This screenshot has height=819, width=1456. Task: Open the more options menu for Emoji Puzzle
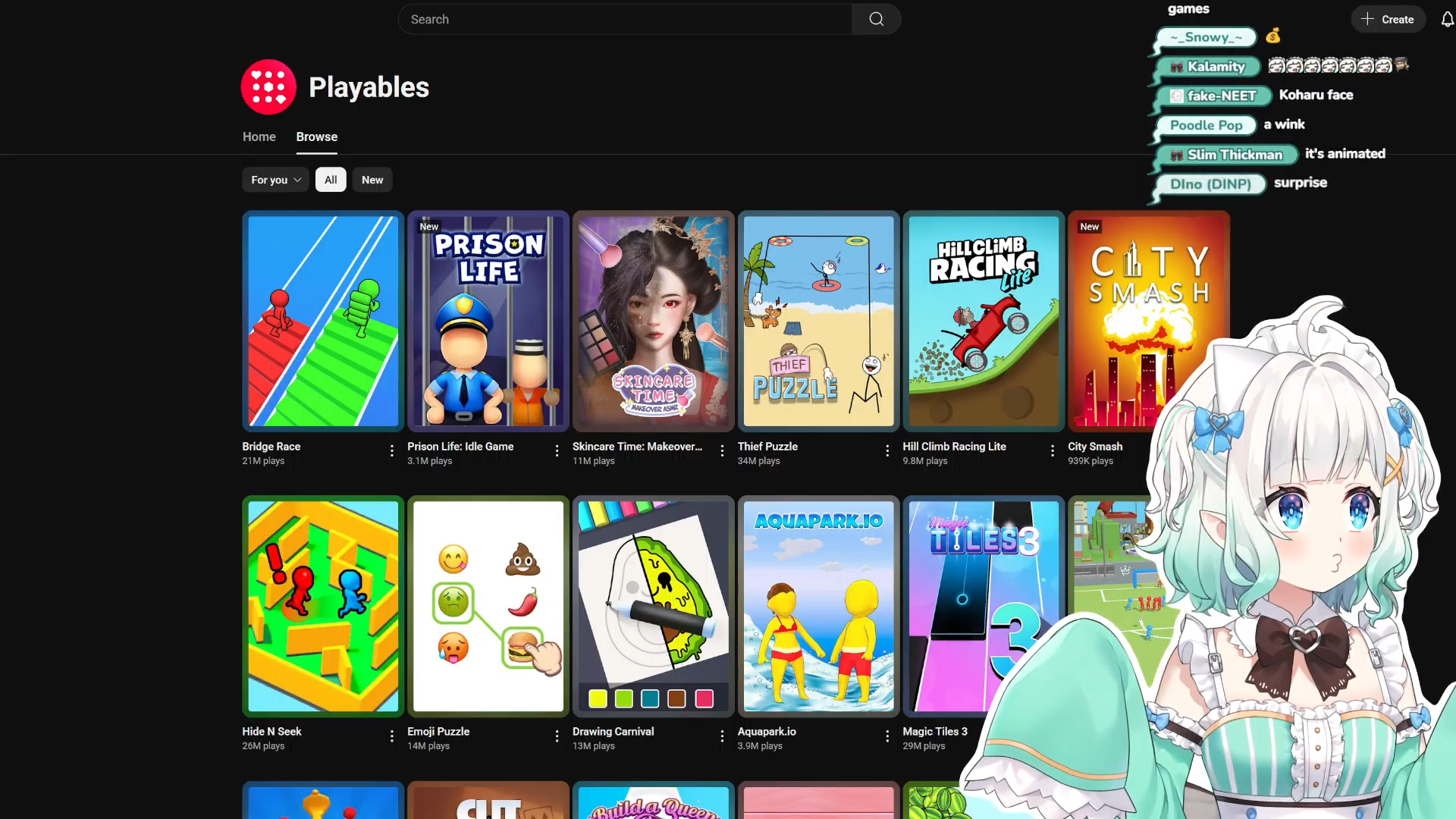click(557, 736)
